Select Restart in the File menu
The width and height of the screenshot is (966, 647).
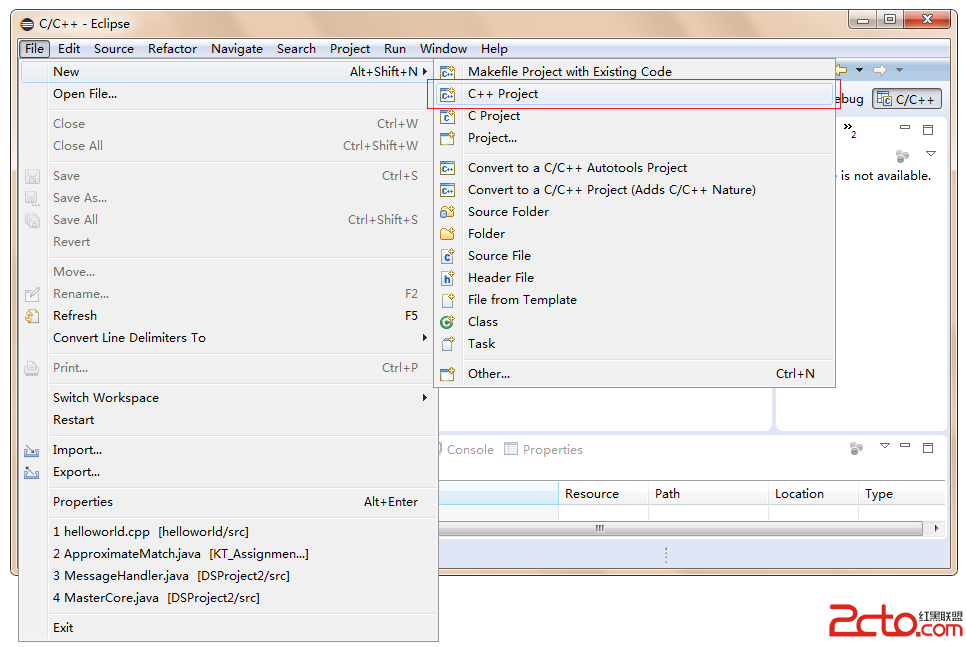[x=230, y=420]
